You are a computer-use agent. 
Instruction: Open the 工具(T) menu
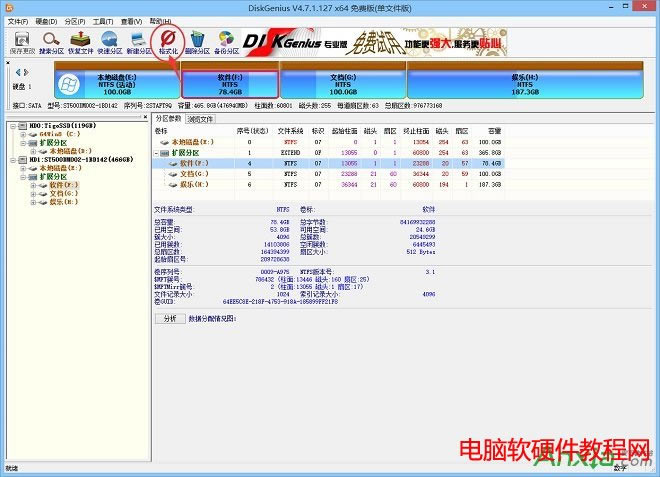(103, 21)
